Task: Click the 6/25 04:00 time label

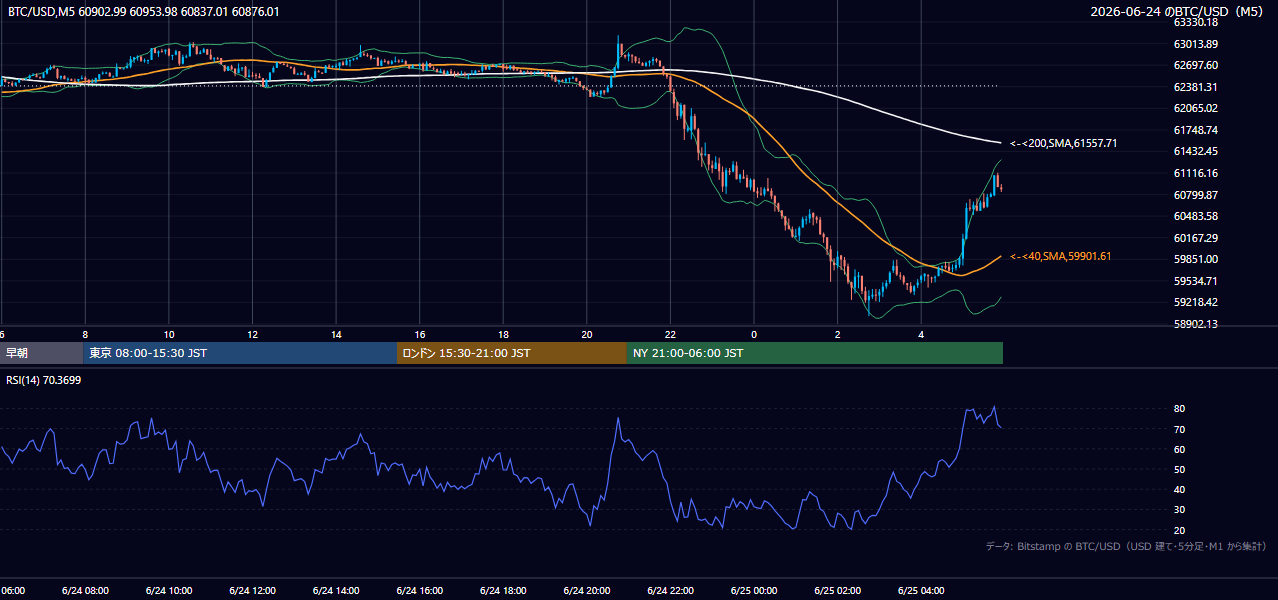Action: tap(921, 590)
